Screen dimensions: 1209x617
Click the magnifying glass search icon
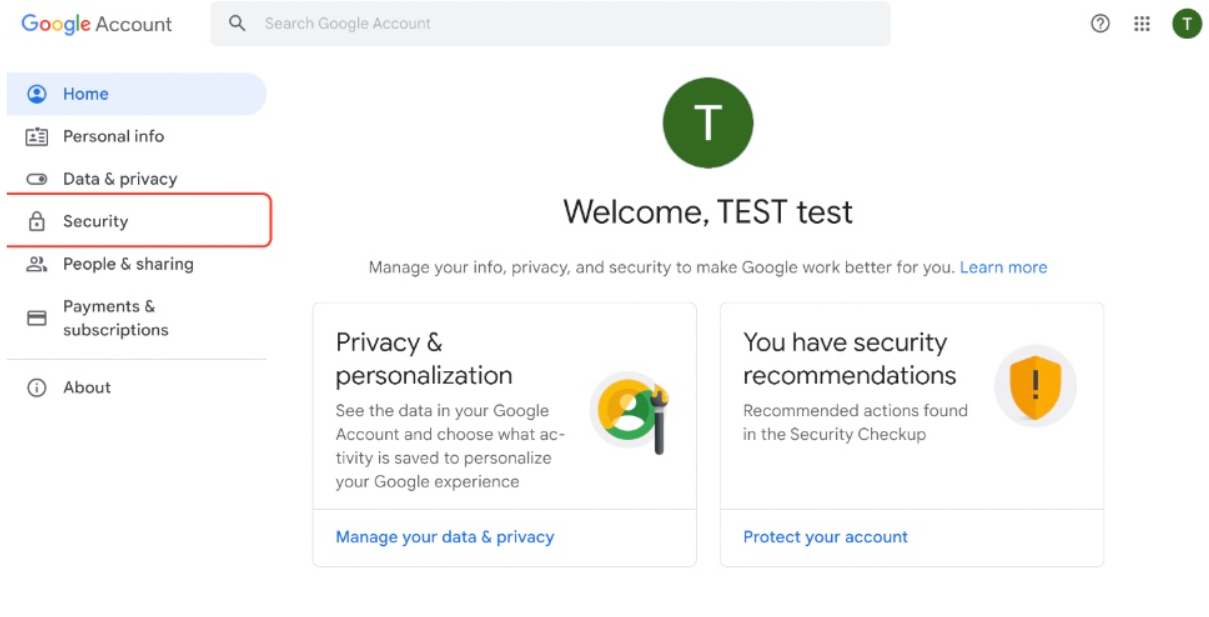tap(237, 23)
